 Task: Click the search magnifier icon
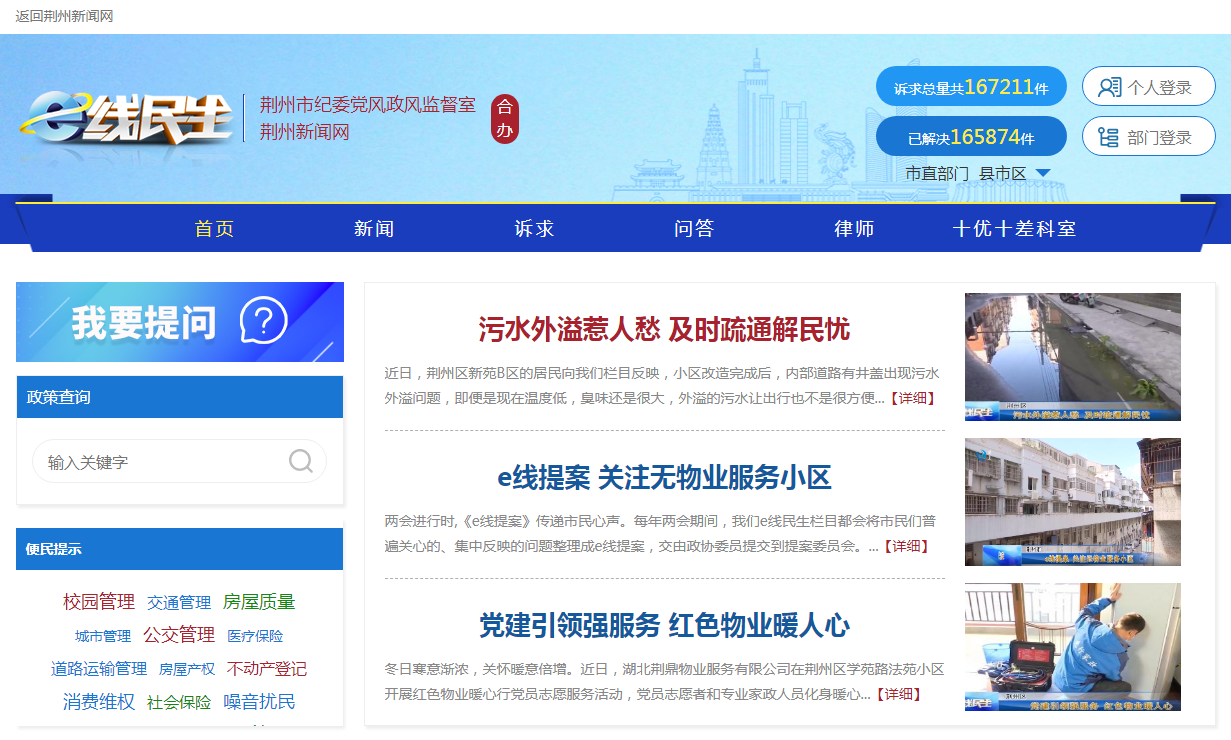300,461
